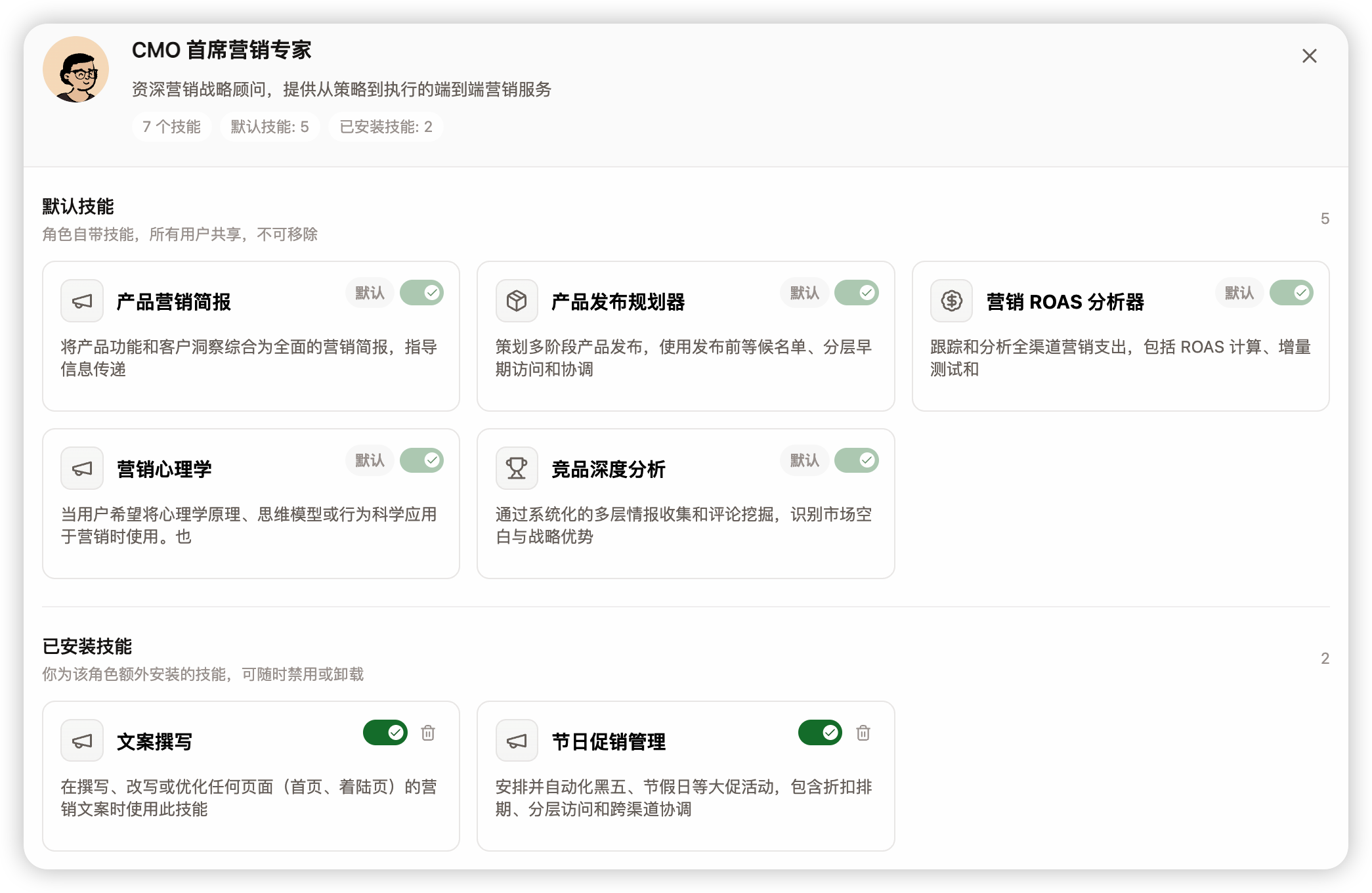
Task: Click the 资深营销战略顾问 description line
Action: pyautogui.click(x=341, y=89)
